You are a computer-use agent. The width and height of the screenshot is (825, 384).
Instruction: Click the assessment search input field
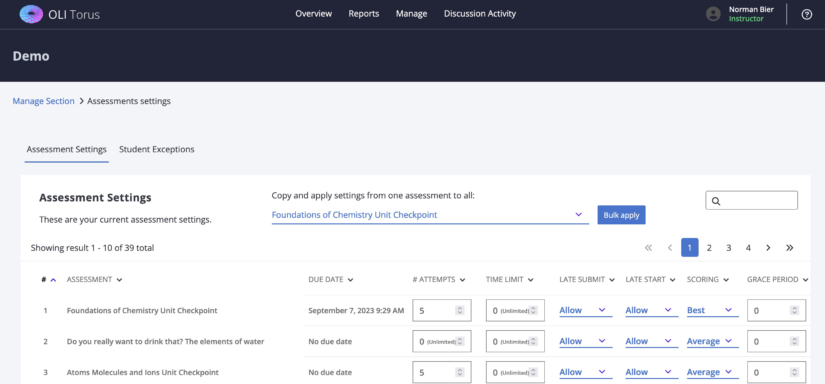[751, 200]
